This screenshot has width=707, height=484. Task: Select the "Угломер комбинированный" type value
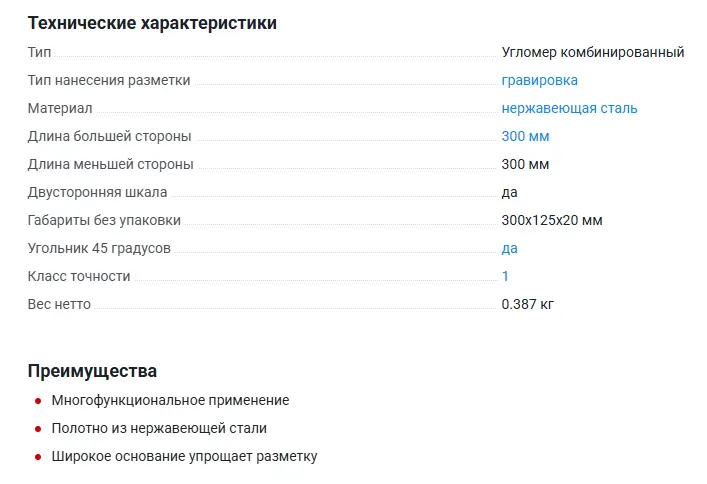(592, 52)
